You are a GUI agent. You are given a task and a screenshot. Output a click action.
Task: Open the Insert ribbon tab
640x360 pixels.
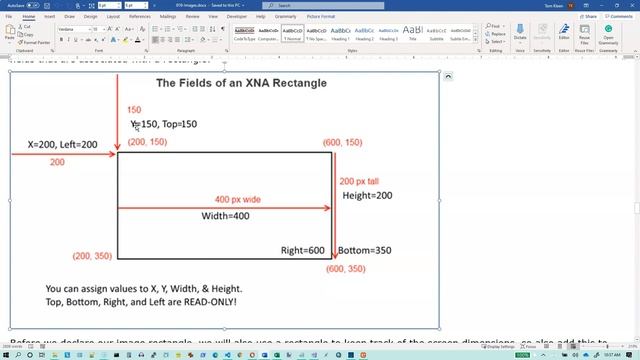click(x=49, y=16)
